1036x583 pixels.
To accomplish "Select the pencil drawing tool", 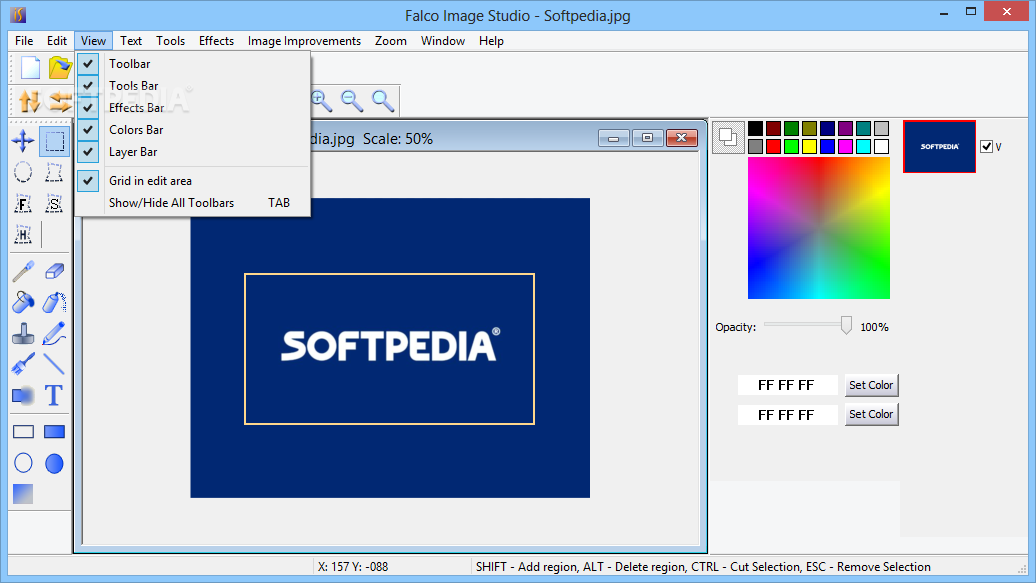I will [x=54, y=334].
